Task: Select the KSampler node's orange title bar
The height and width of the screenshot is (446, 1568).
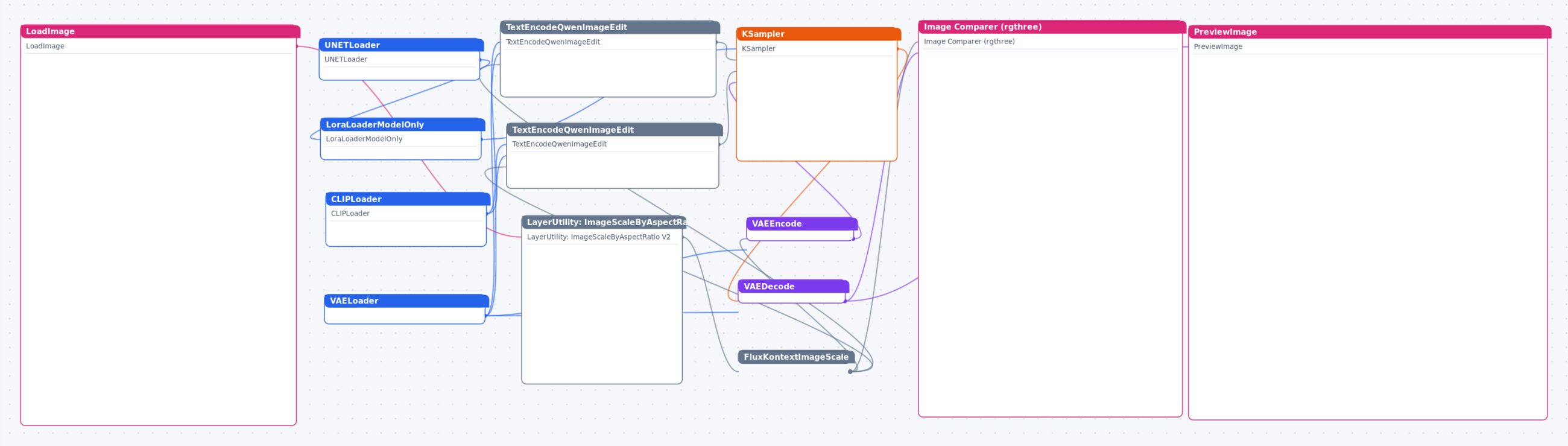Action: click(x=819, y=34)
